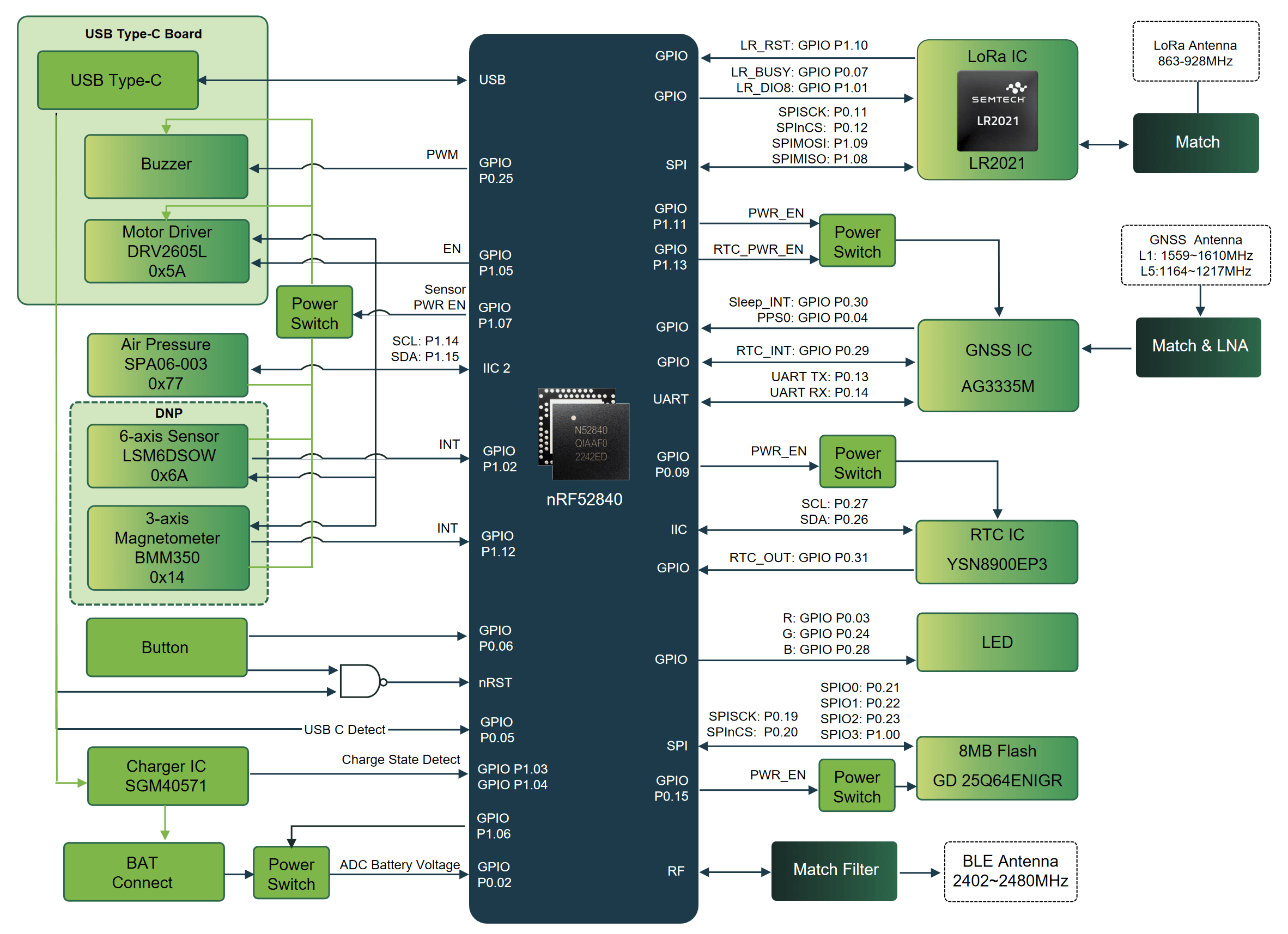Click the SPIO3: P1.00 label
The width and height of the screenshot is (1288, 934).
pos(860,734)
